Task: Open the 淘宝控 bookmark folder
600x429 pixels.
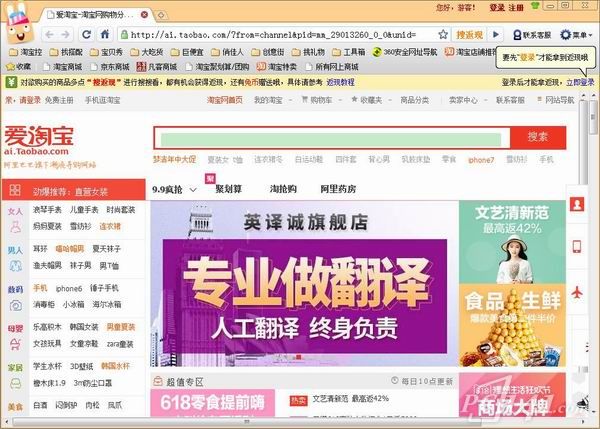Action: tap(26, 52)
